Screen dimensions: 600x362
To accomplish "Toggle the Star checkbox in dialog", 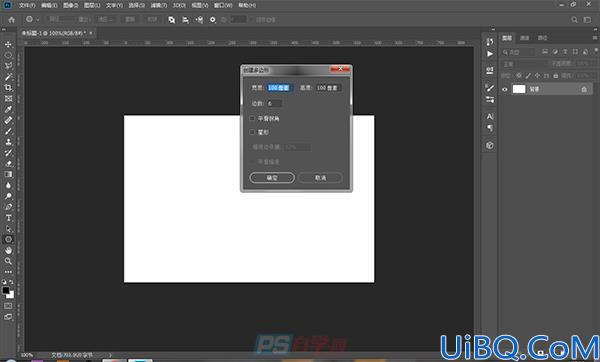I will tap(252, 132).
